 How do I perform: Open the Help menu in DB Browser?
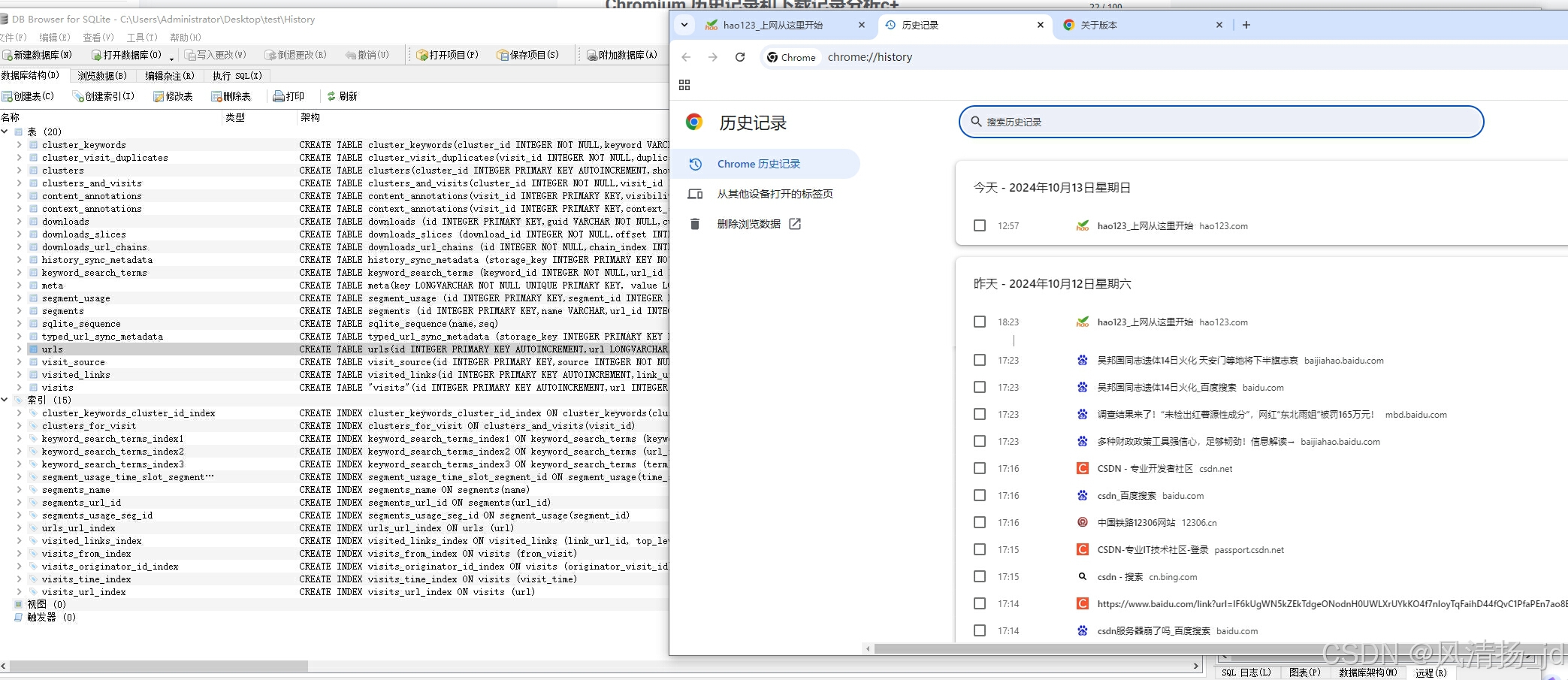[185, 38]
